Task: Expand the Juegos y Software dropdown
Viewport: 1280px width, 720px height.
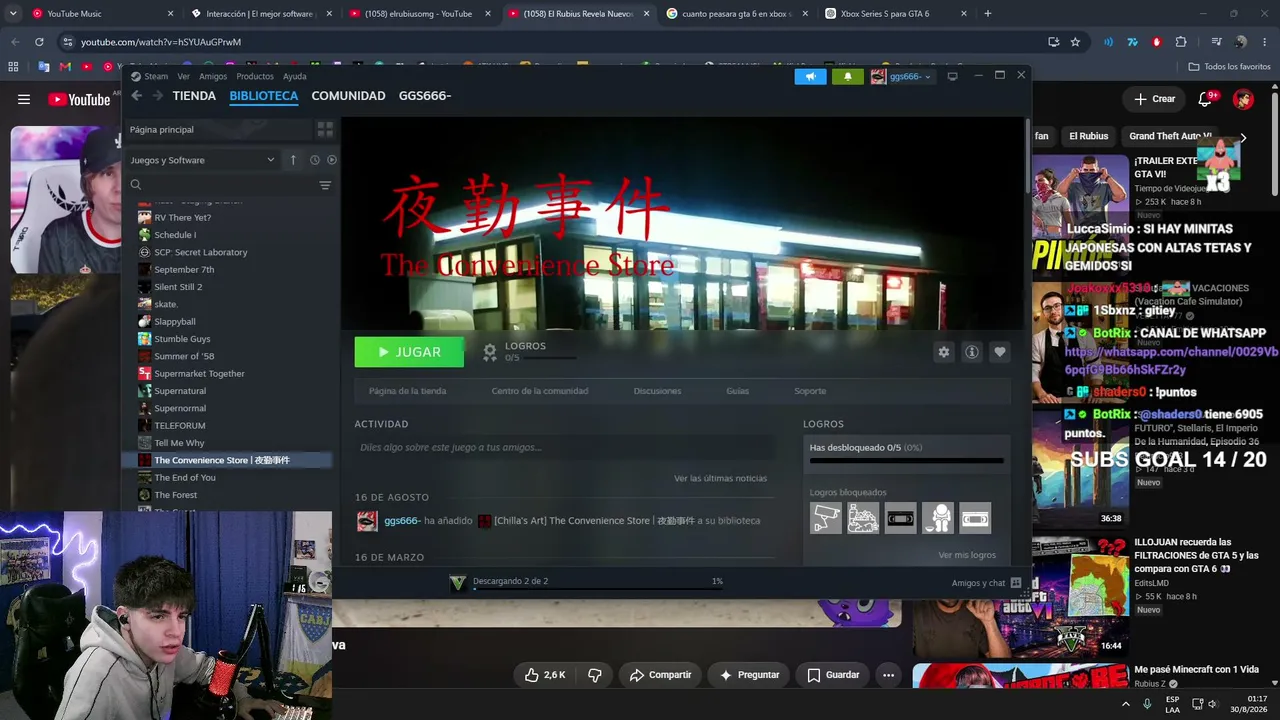Action: click(x=203, y=160)
